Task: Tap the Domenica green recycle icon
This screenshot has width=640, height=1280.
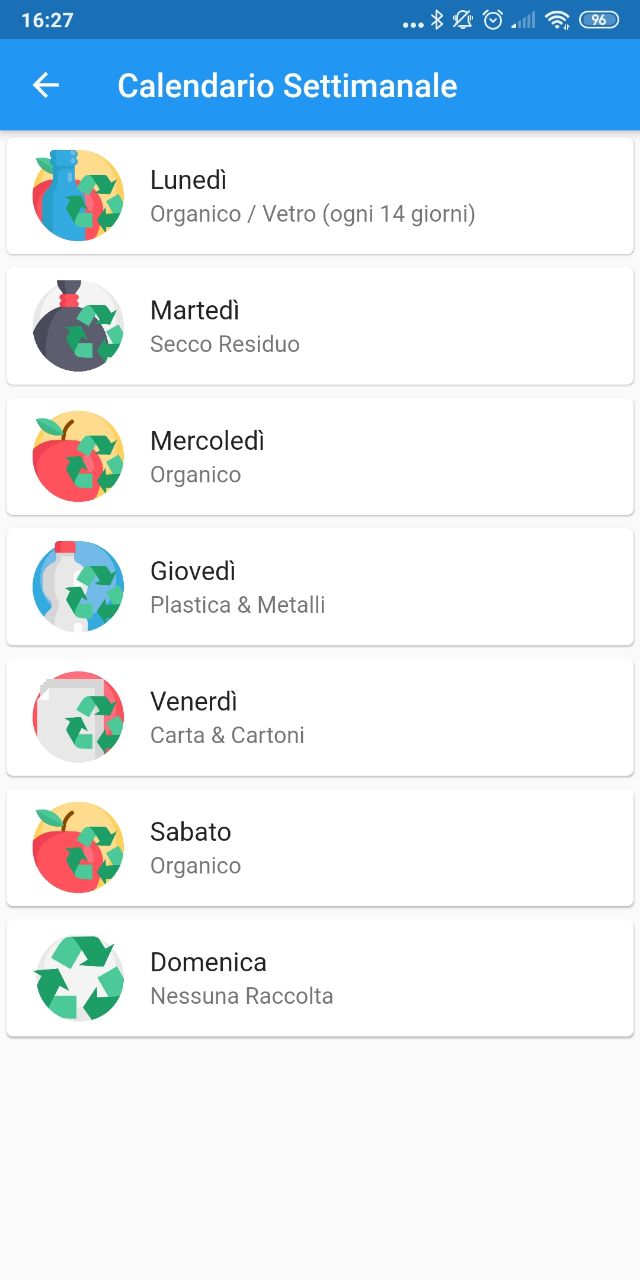Action: point(78,978)
